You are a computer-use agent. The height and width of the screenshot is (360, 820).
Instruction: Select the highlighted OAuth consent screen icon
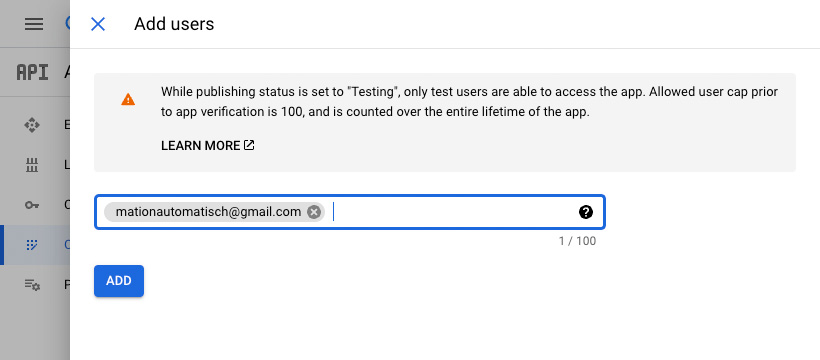click(32, 244)
